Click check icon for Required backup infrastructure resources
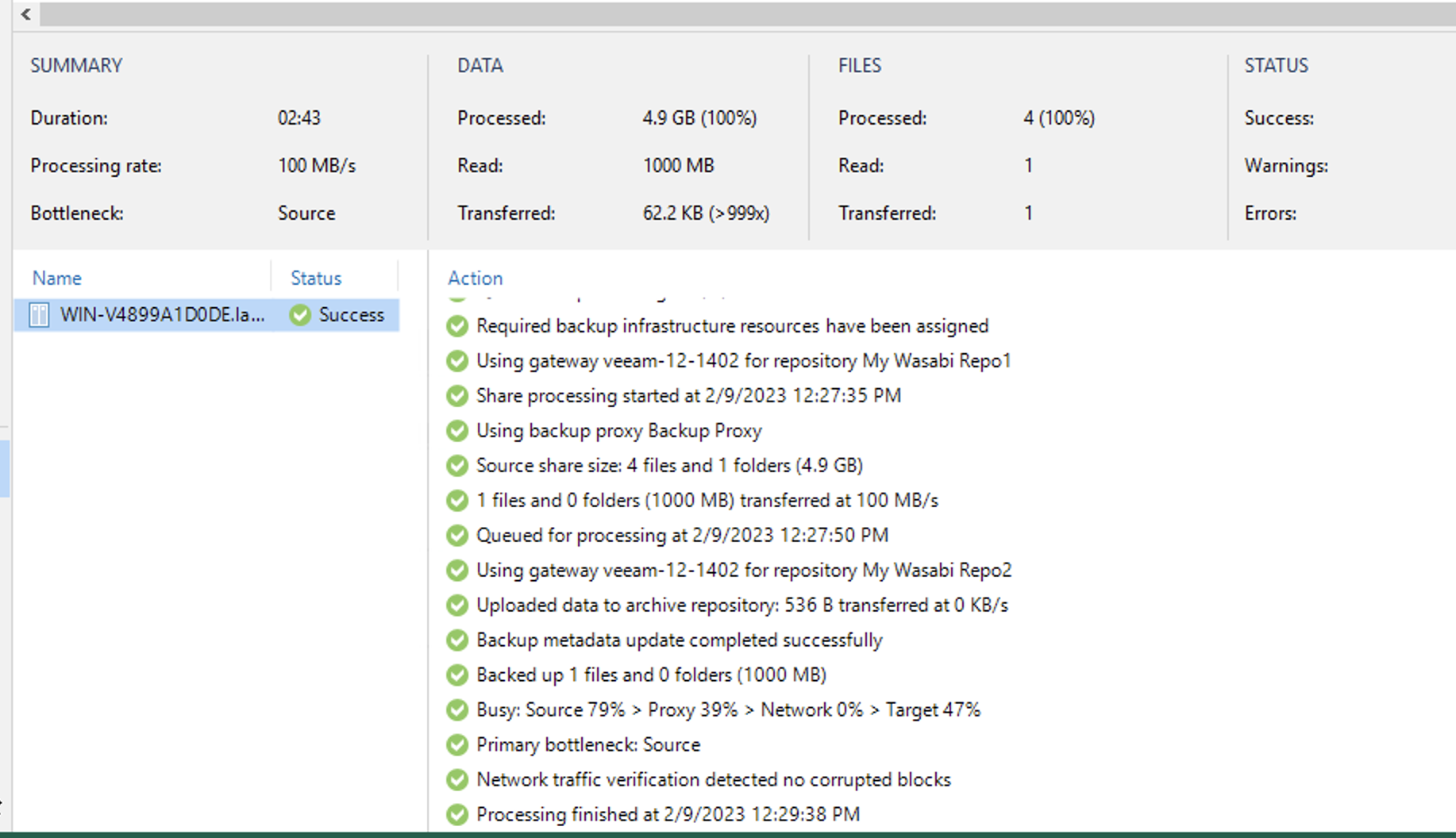 (457, 326)
